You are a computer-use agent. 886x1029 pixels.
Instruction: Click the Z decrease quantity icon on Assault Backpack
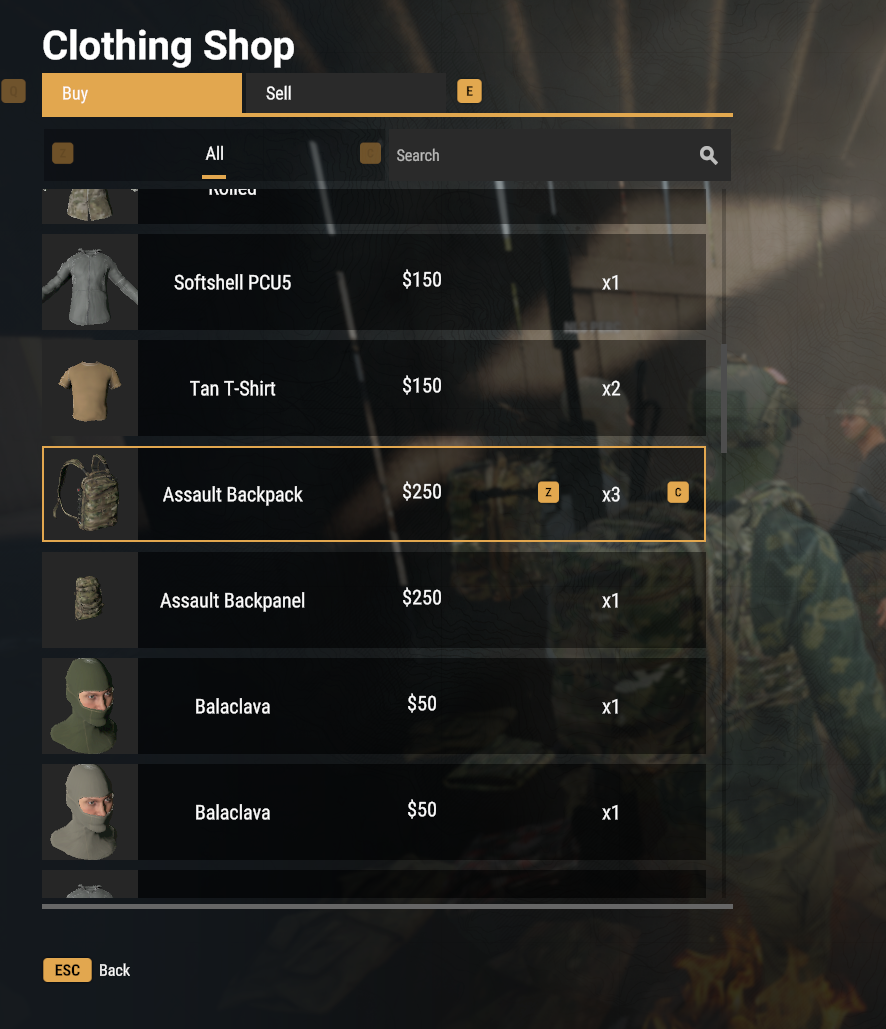[549, 492]
